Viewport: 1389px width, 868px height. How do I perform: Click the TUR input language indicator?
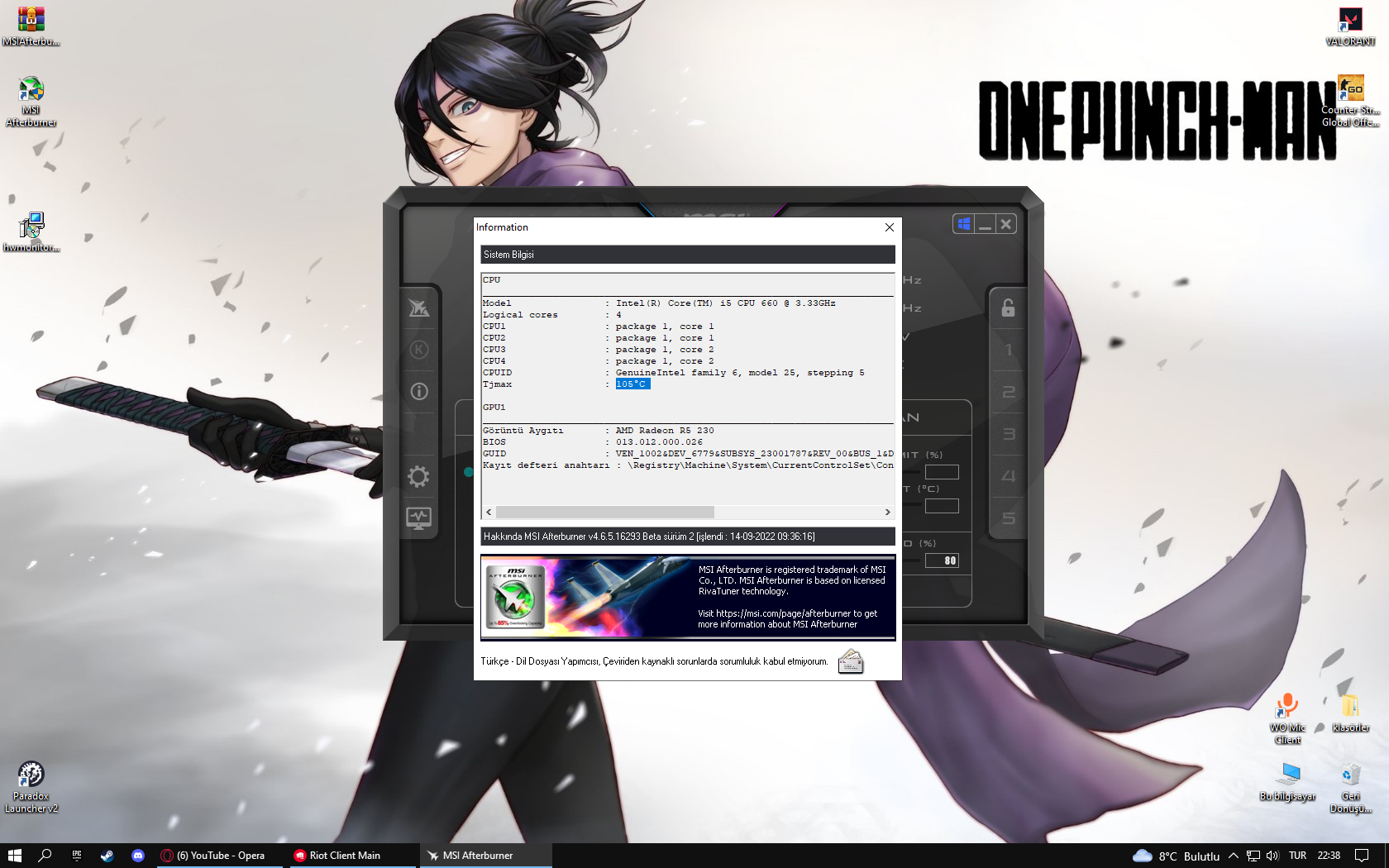click(1298, 856)
